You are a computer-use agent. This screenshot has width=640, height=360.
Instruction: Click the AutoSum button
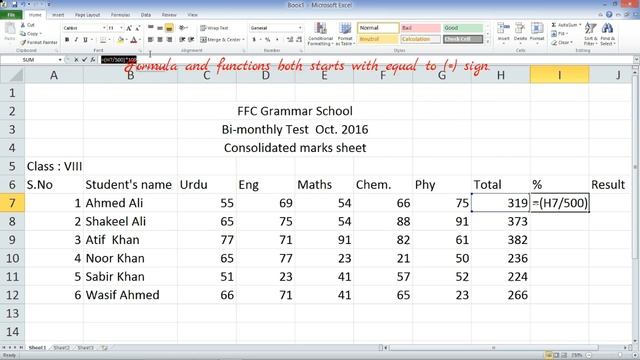pyautogui.click(x=566, y=25)
